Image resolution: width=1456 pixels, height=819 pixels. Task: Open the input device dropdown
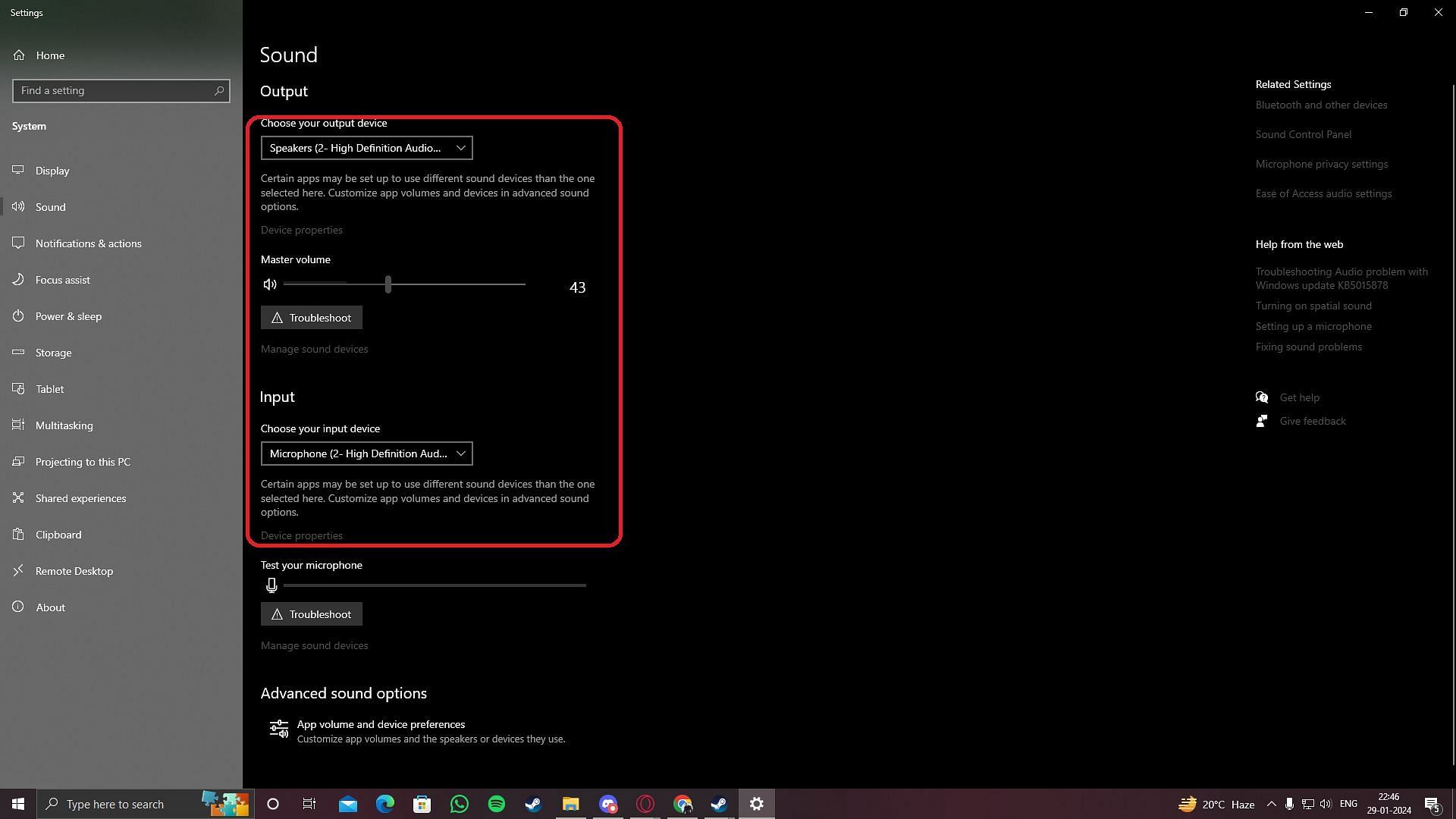(366, 453)
